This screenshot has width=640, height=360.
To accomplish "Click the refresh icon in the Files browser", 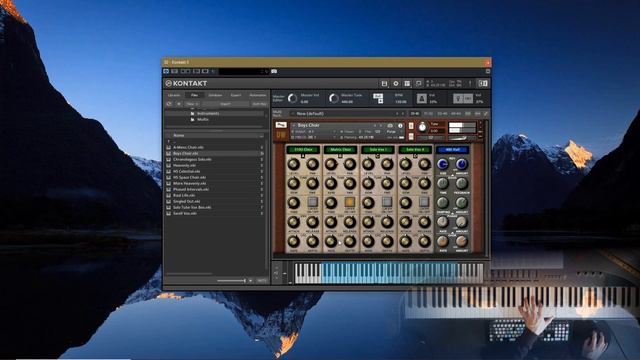I will coord(169,104).
